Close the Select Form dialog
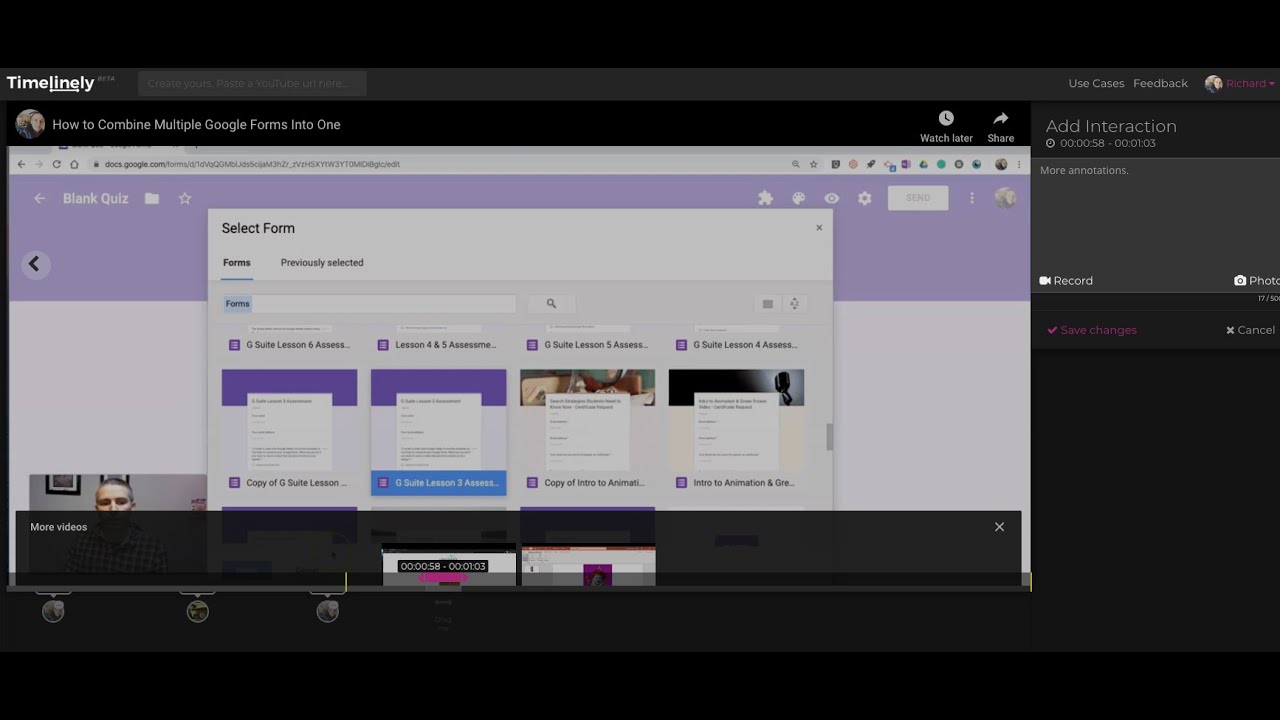This screenshot has height=720, width=1280. coord(819,227)
